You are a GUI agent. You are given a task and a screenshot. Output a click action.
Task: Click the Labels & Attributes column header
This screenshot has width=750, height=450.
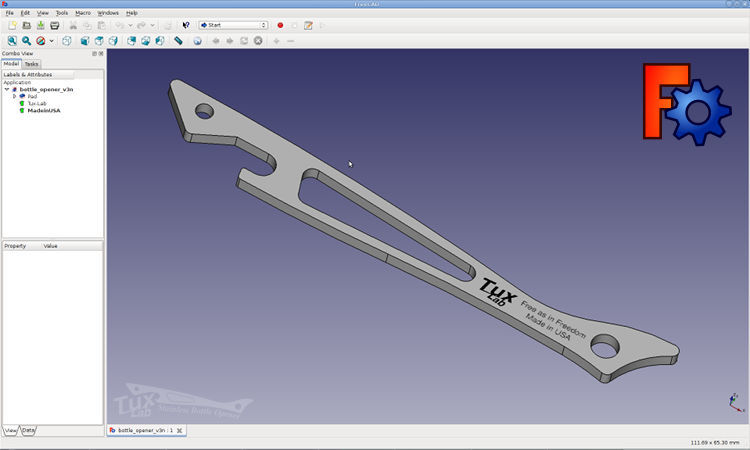pos(38,75)
